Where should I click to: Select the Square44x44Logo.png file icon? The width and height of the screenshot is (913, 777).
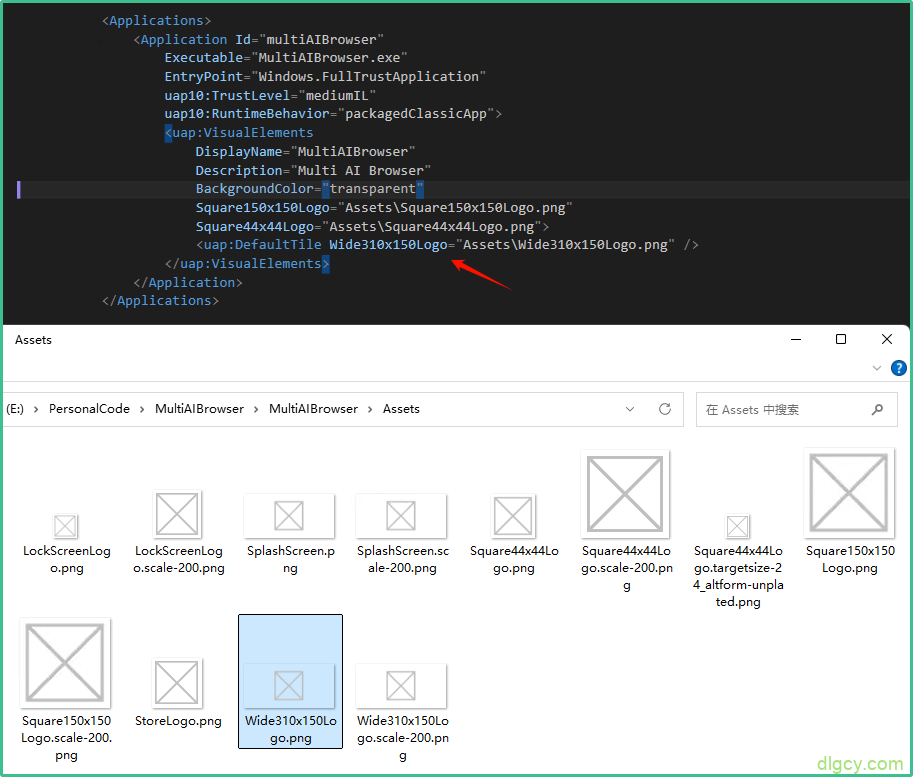pyautogui.click(x=514, y=516)
